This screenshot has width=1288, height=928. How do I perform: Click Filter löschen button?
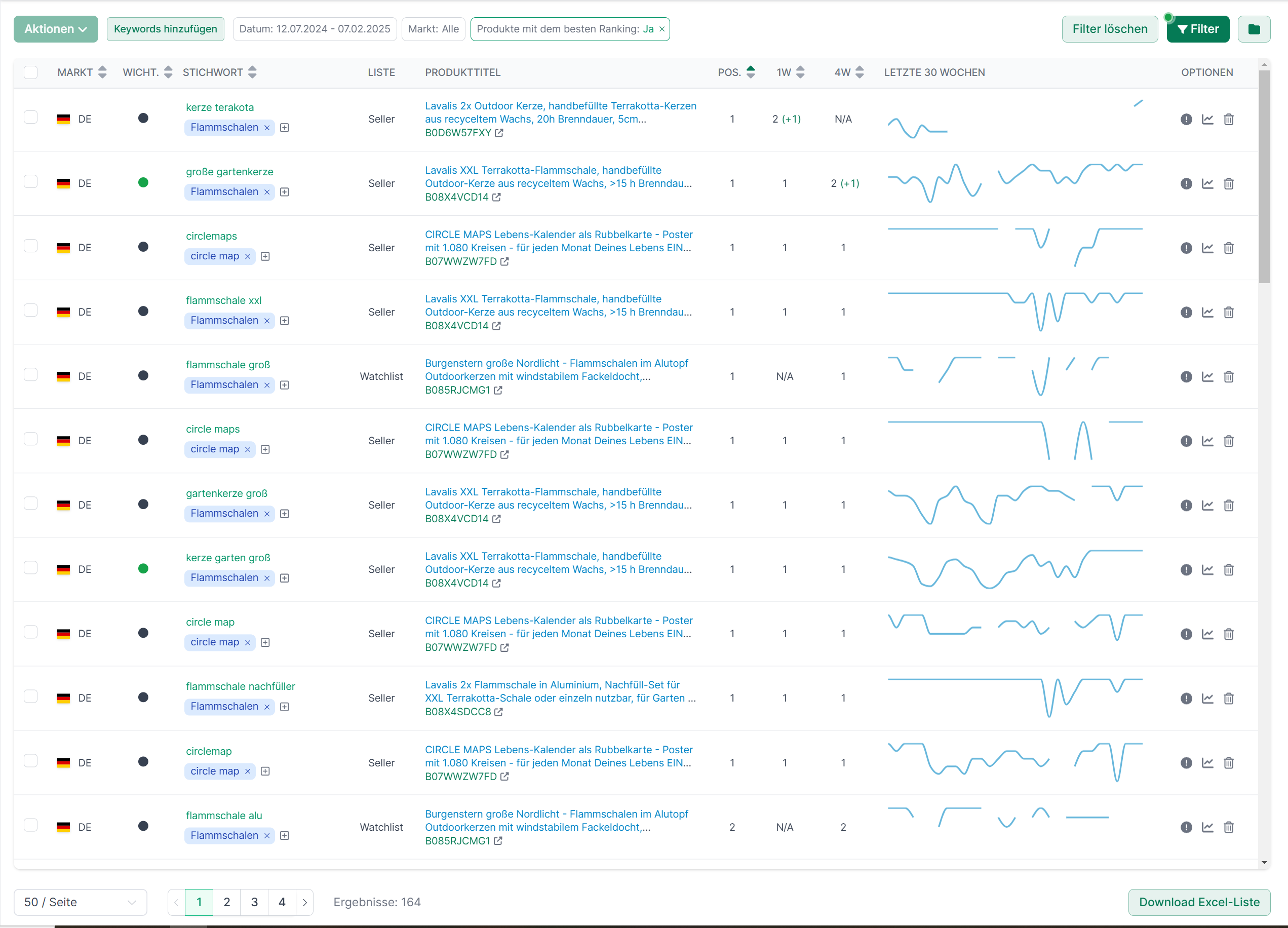tap(1109, 29)
